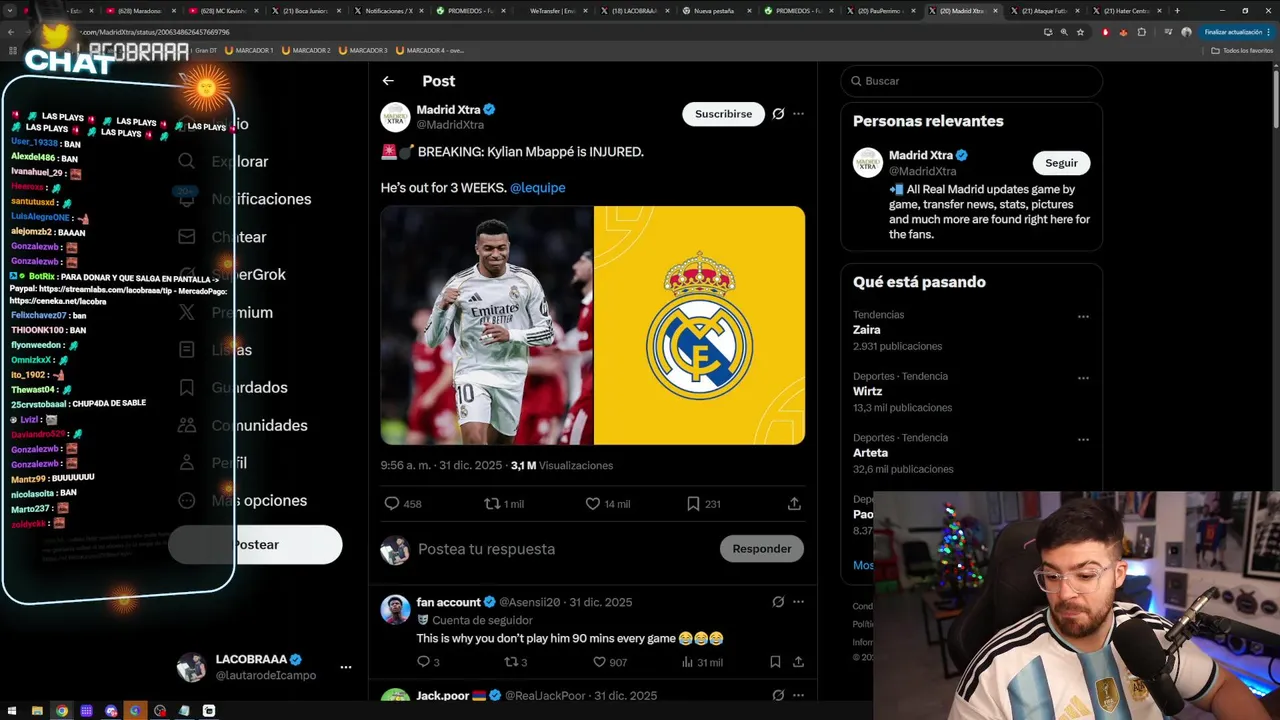This screenshot has height=720, width=1280.
Task: Subscribe to Madrid Xtra with Suscribirse
Action: [723, 114]
